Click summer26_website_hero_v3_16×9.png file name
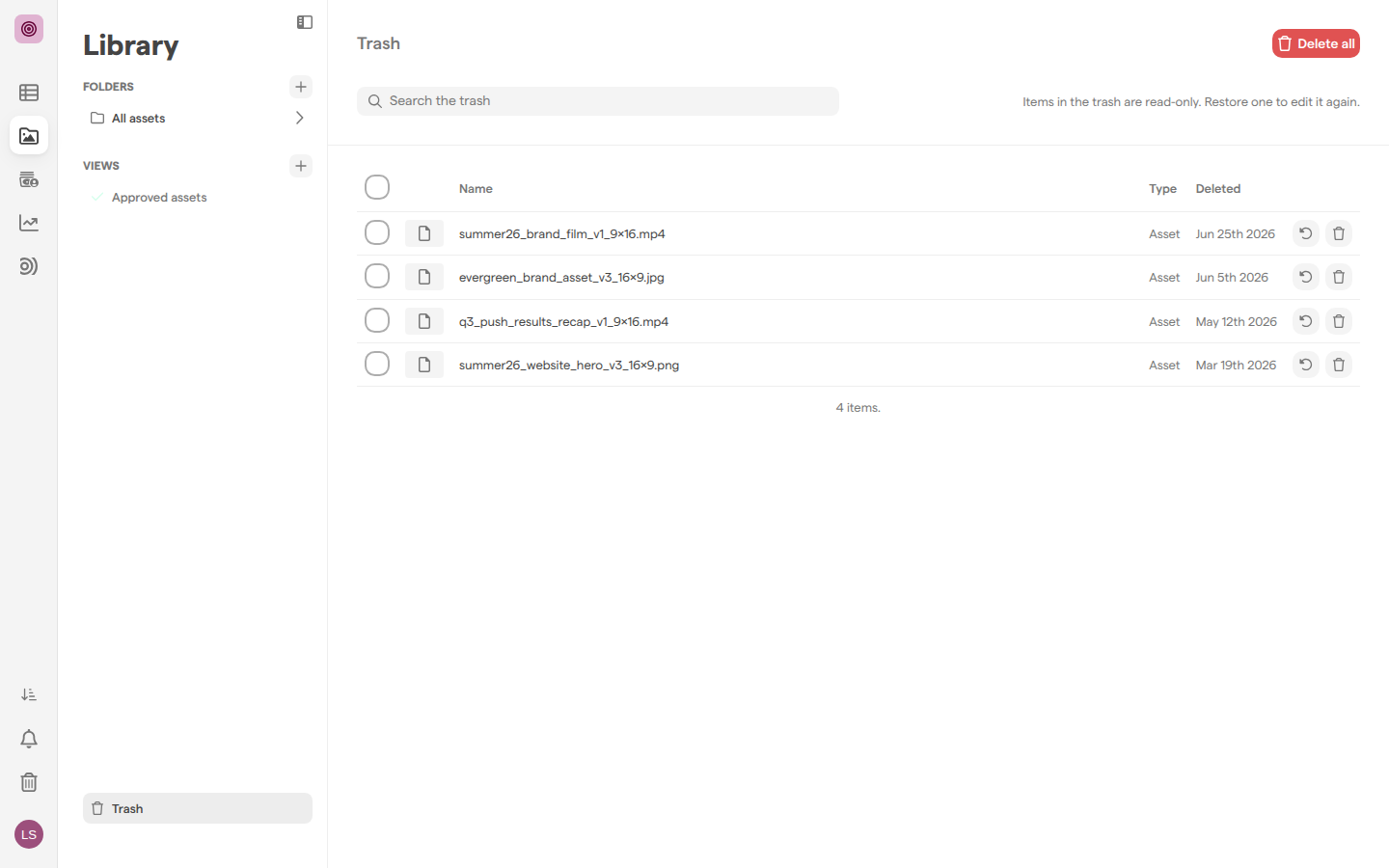This screenshot has width=1389, height=868. (x=569, y=366)
